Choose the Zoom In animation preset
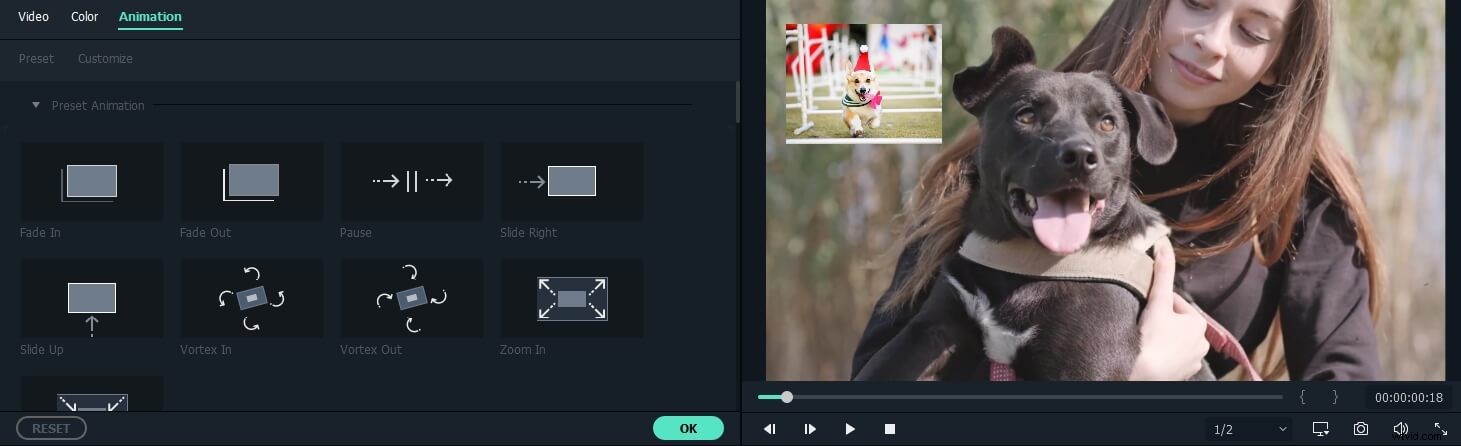Image resolution: width=1461 pixels, height=446 pixels. tap(572, 298)
